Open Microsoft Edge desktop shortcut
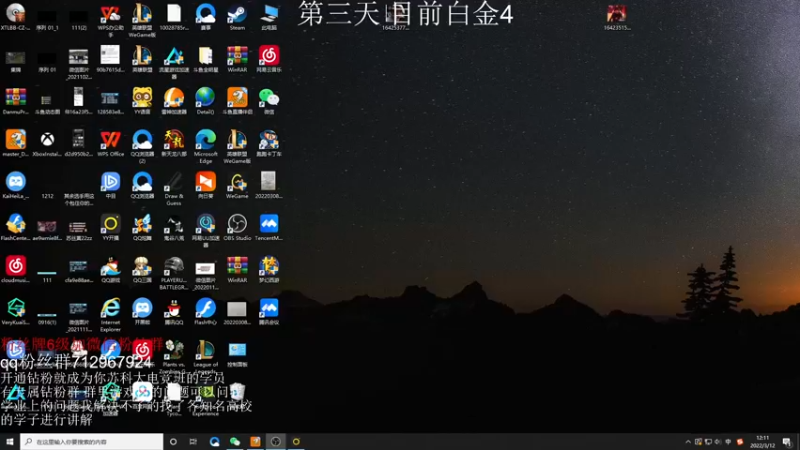The width and height of the screenshot is (800, 450). coord(206,146)
